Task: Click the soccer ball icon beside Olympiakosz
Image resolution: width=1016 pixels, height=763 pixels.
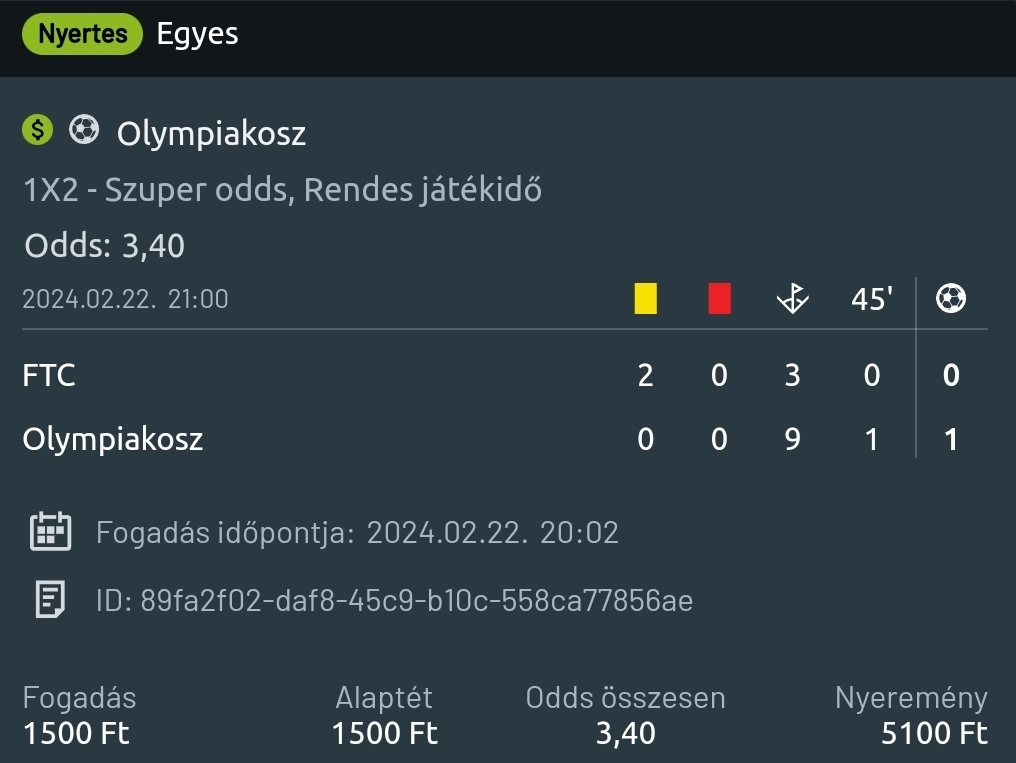Action: 84,130
